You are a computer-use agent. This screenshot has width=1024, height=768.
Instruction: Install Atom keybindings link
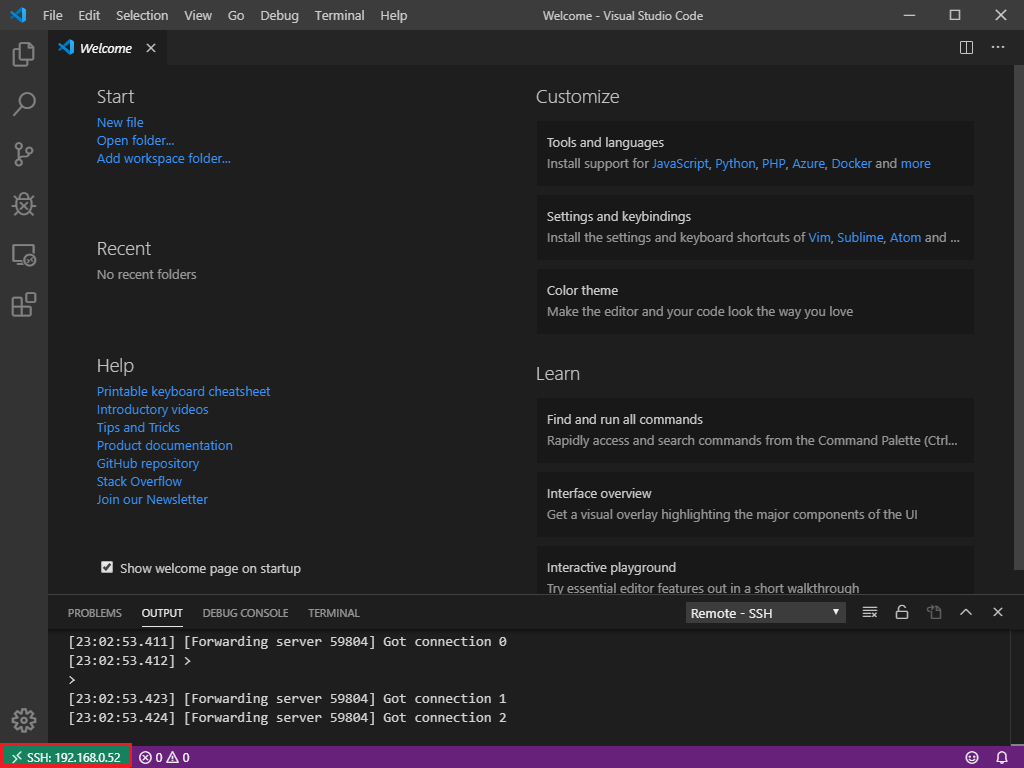pyautogui.click(x=905, y=237)
